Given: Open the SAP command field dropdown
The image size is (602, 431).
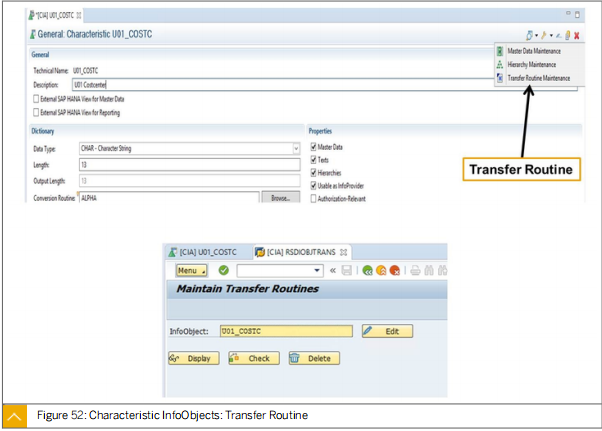Looking at the screenshot, I should [x=317, y=271].
